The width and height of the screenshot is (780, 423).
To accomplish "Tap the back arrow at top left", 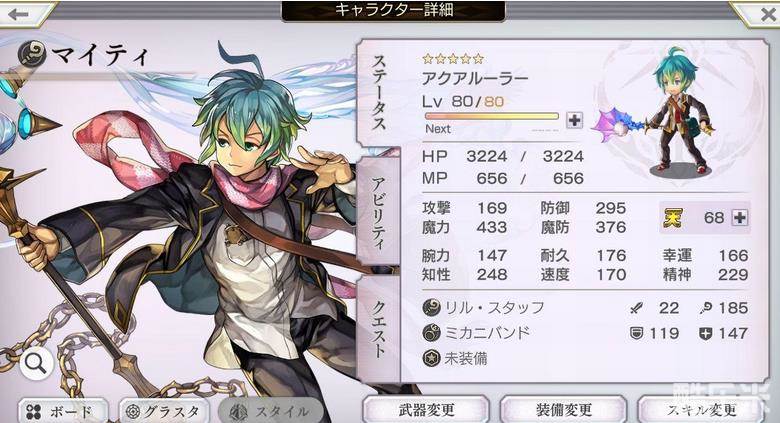I will click(20, 13).
